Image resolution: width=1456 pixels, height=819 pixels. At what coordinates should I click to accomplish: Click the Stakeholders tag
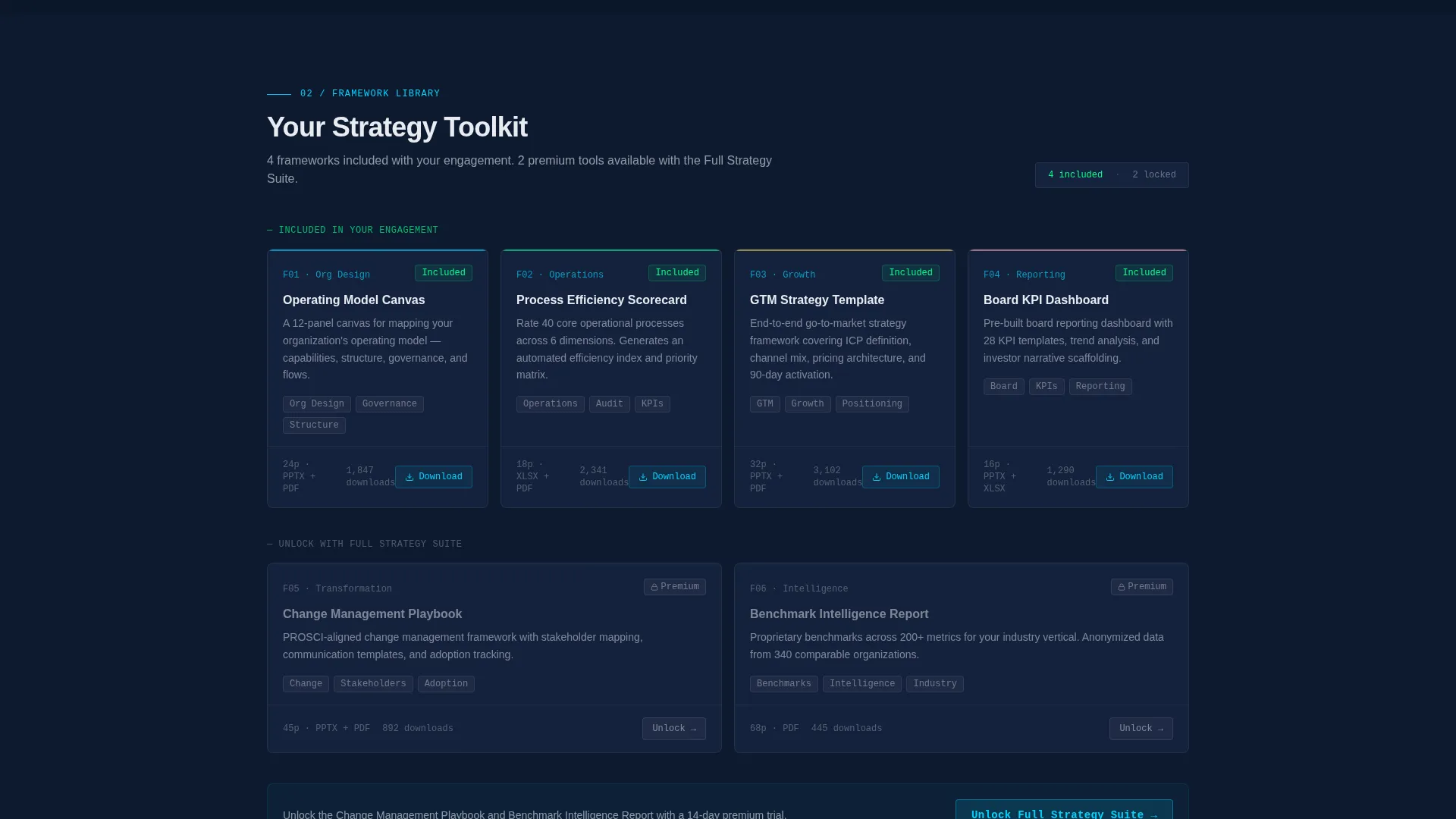coord(373,684)
